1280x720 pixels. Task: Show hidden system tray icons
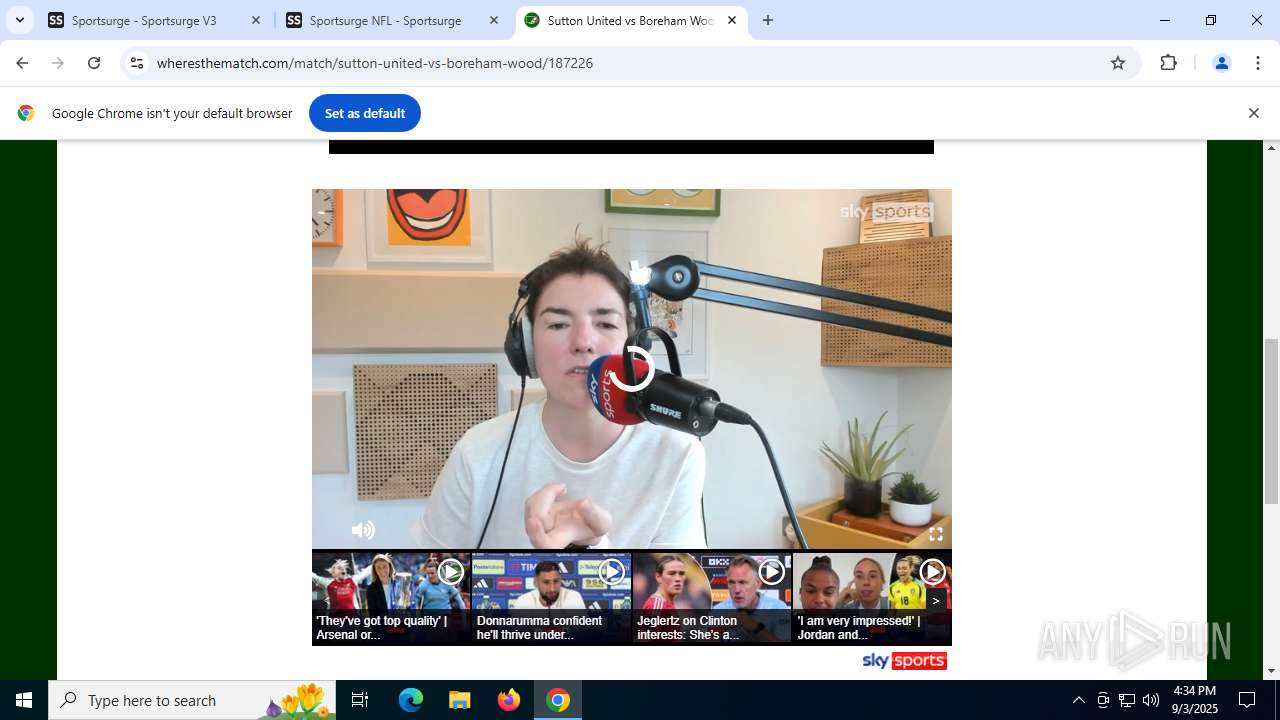click(1078, 700)
